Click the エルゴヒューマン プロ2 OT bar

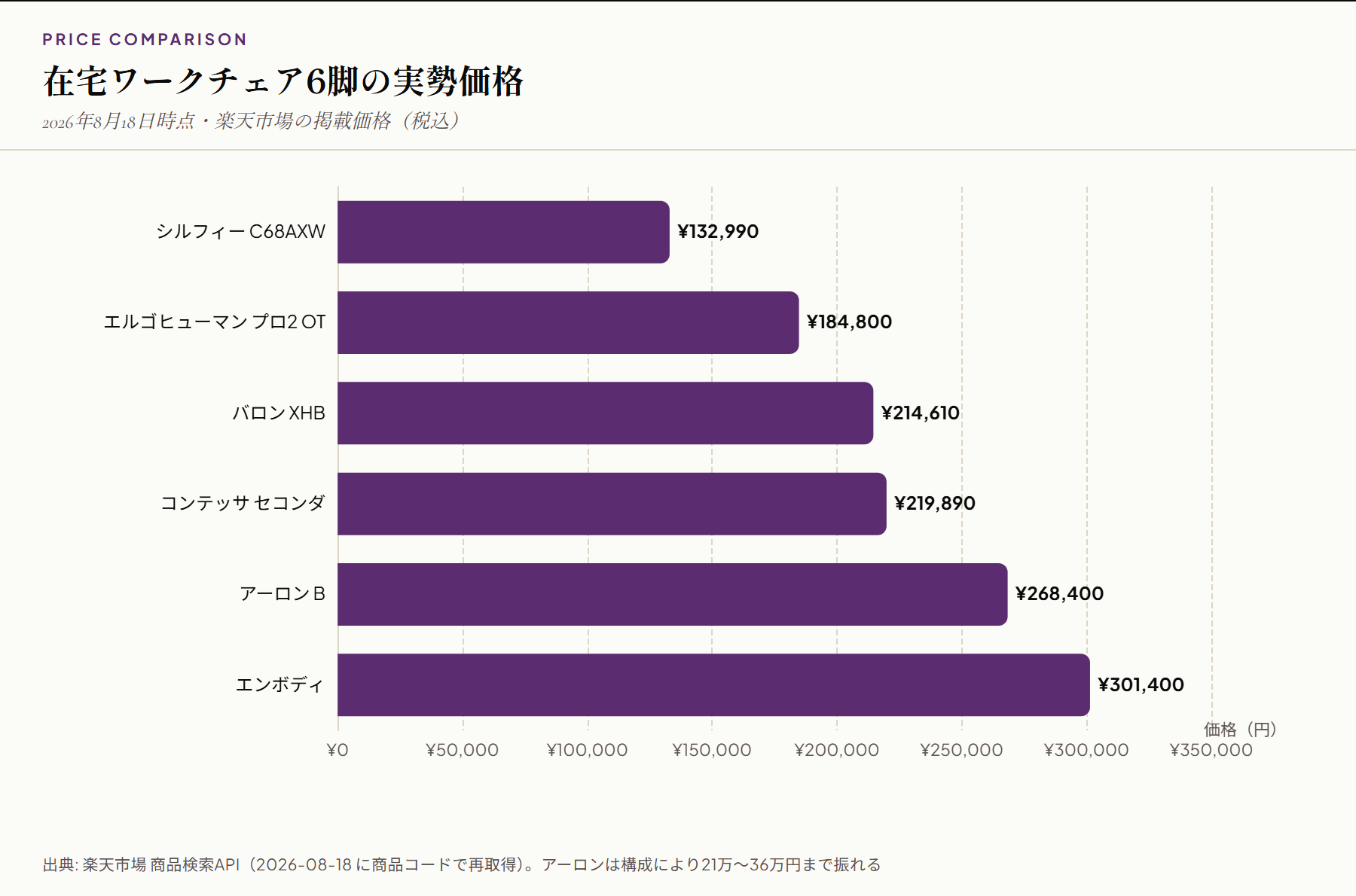tap(568, 322)
